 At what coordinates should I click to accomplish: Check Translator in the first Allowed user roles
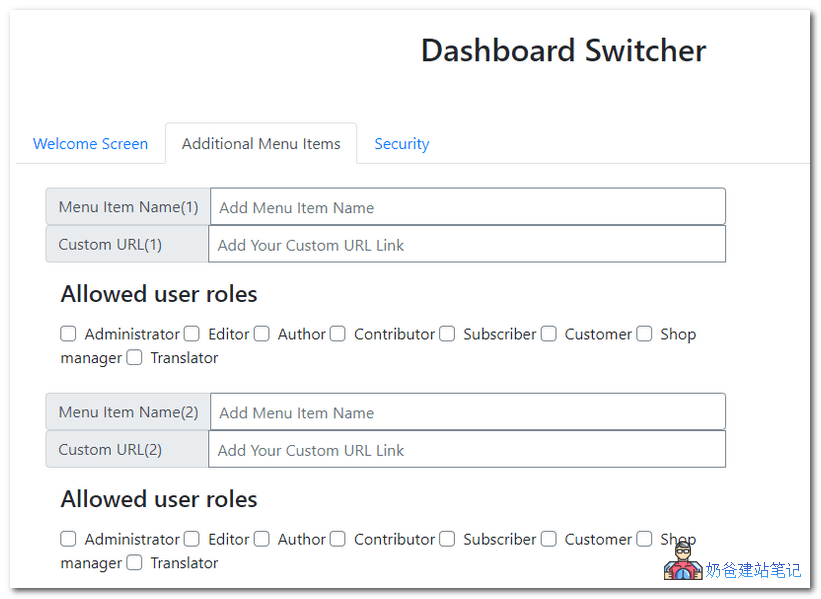pyautogui.click(x=134, y=357)
